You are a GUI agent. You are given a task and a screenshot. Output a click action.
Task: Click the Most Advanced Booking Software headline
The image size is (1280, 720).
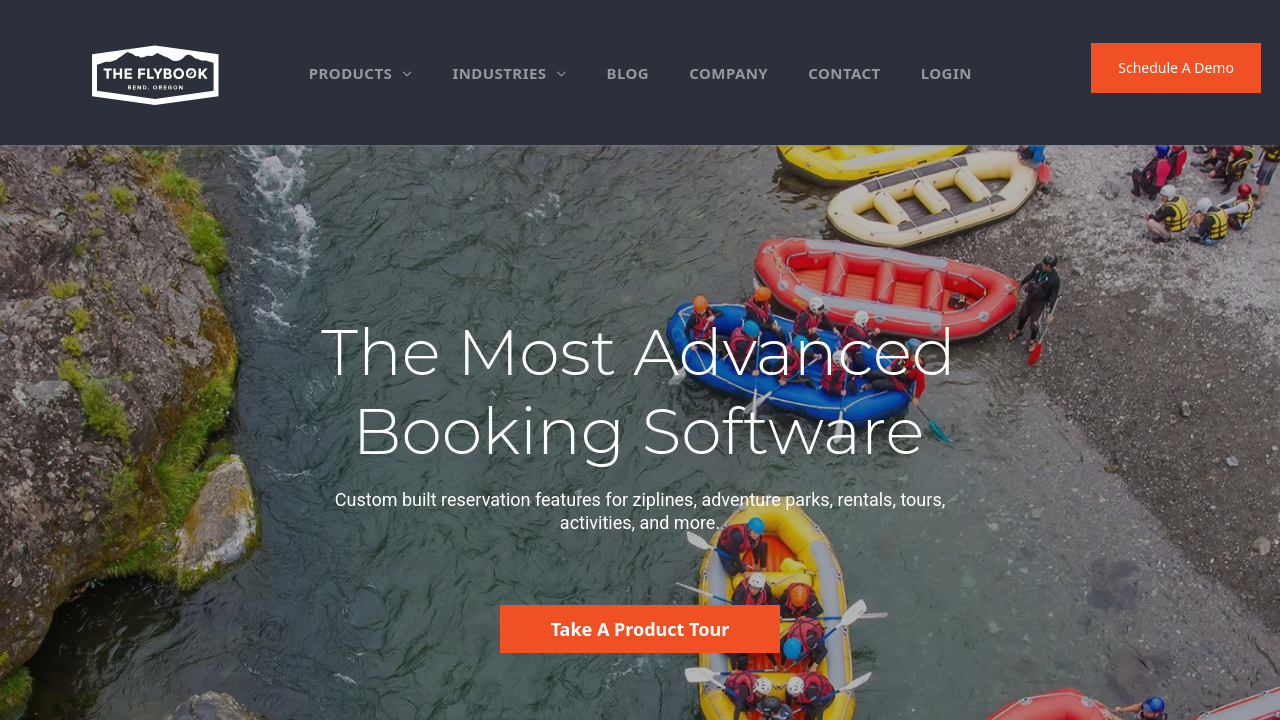coord(638,391)
